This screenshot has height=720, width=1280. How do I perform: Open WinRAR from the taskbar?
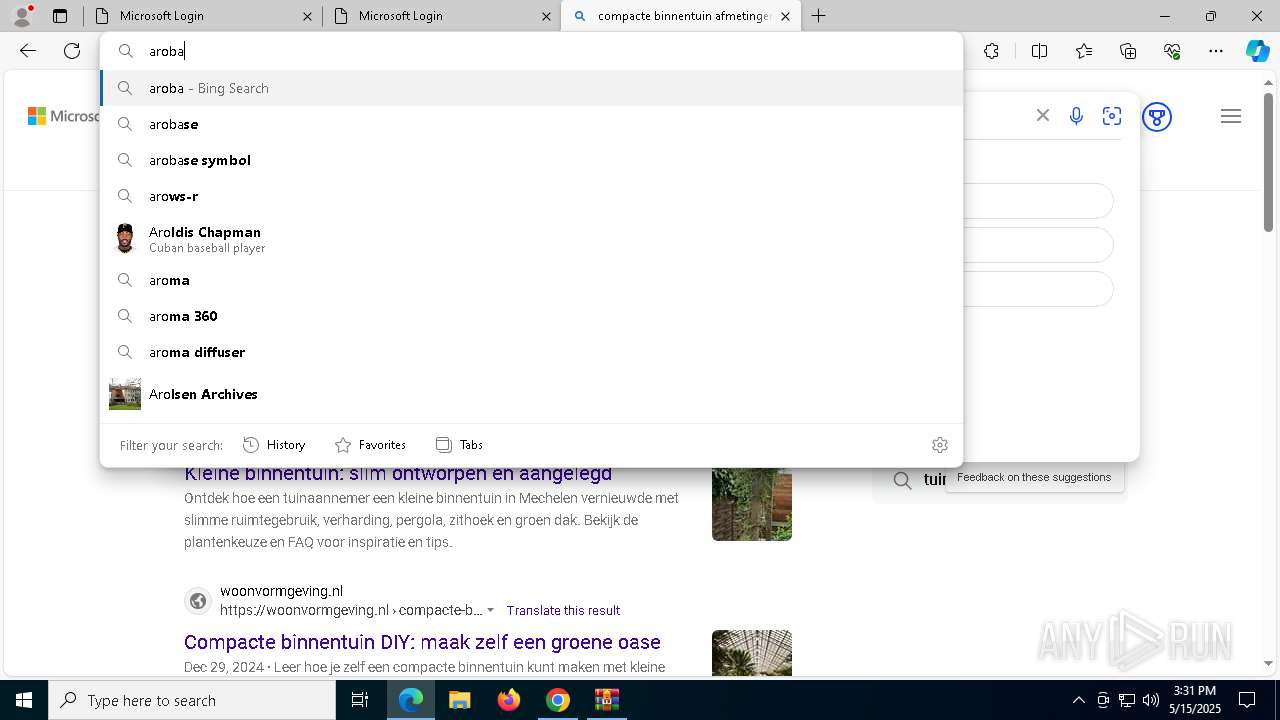click(x=607, y=700)
